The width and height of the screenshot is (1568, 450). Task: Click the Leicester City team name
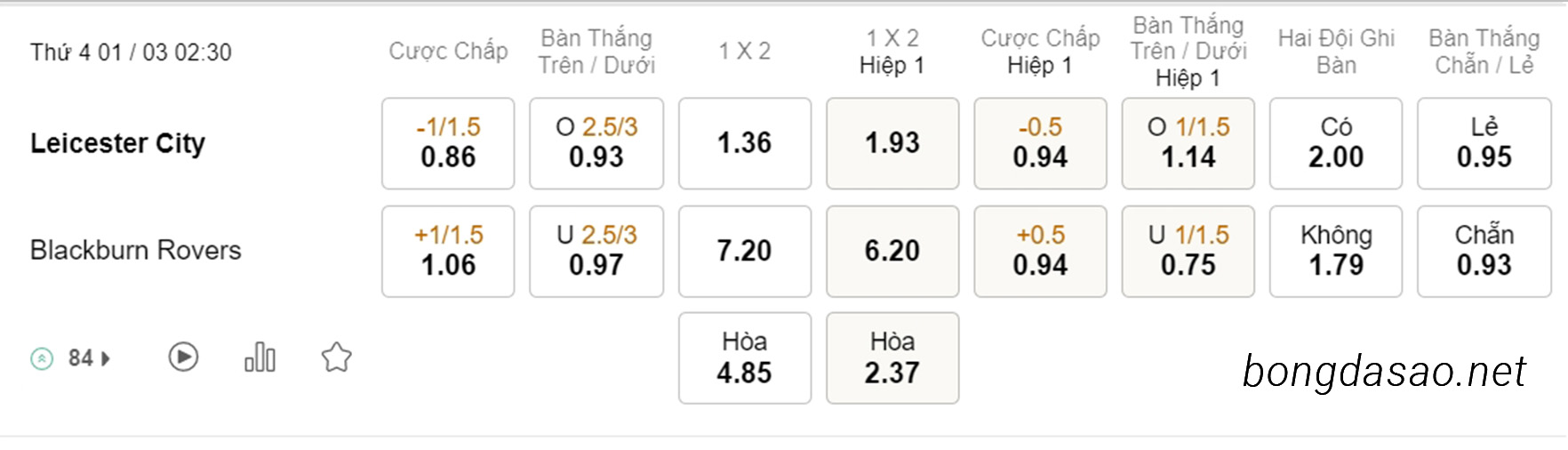click(117, 143)
